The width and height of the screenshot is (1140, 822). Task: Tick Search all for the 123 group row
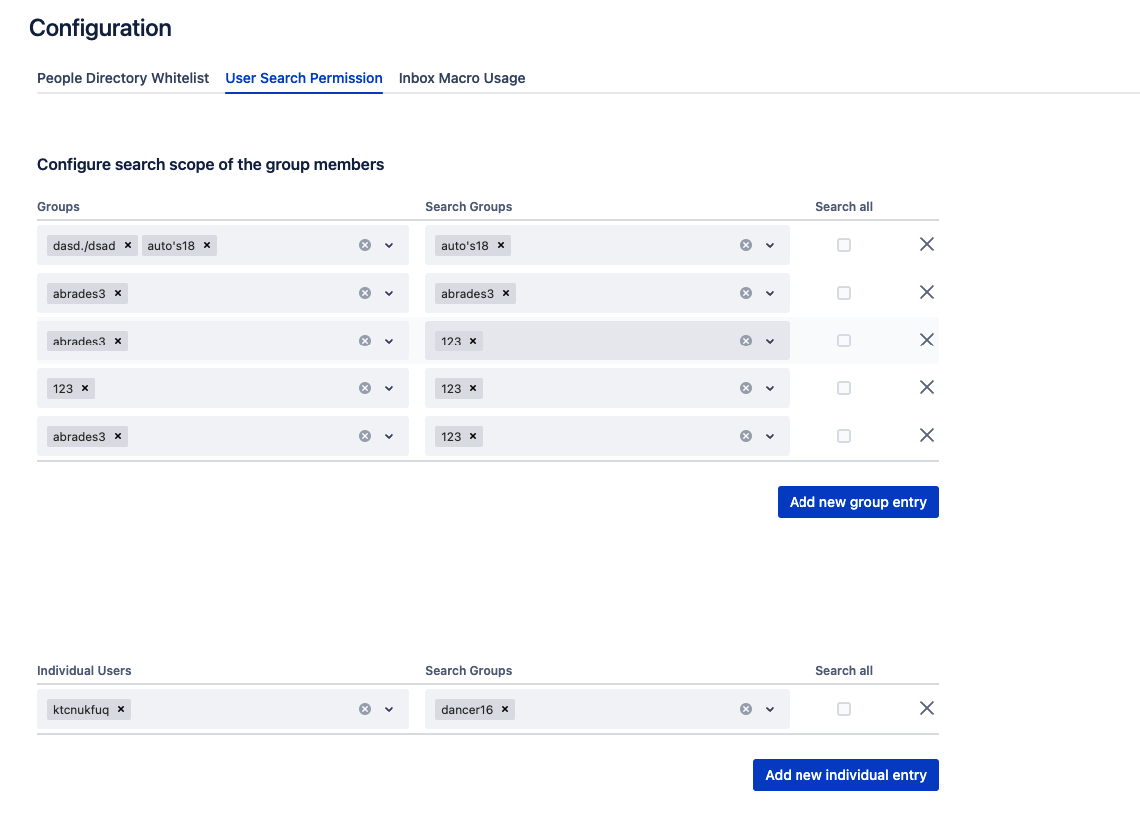point(844,388)
